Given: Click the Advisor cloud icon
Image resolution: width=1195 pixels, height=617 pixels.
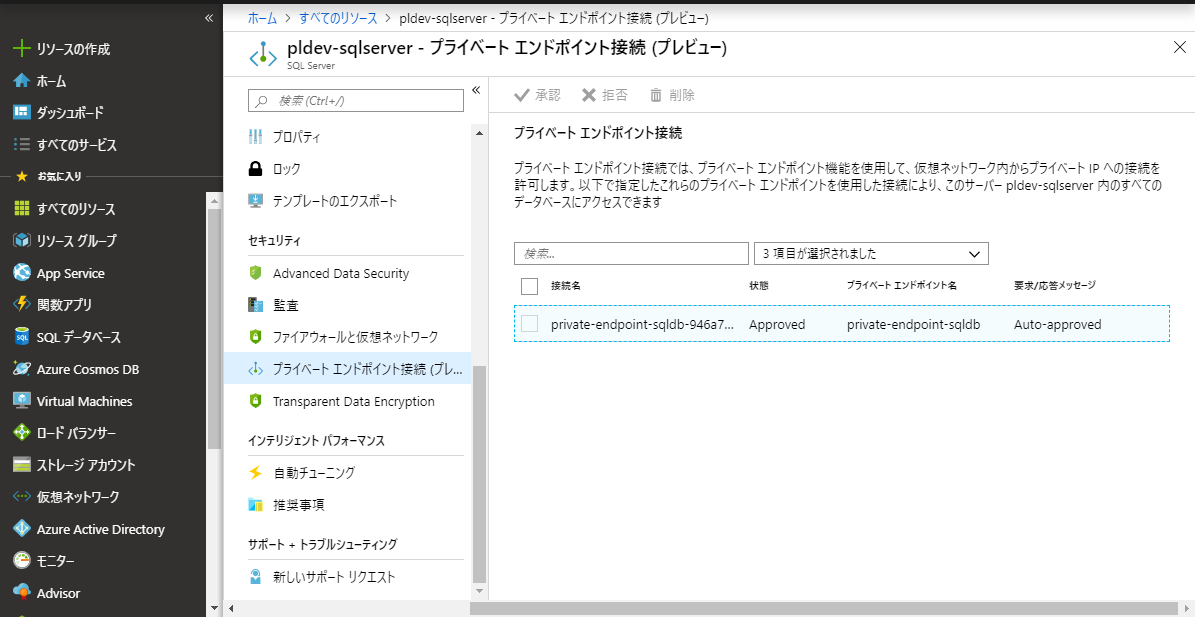Looking at the screenshot, I should [x=21, y=593].
